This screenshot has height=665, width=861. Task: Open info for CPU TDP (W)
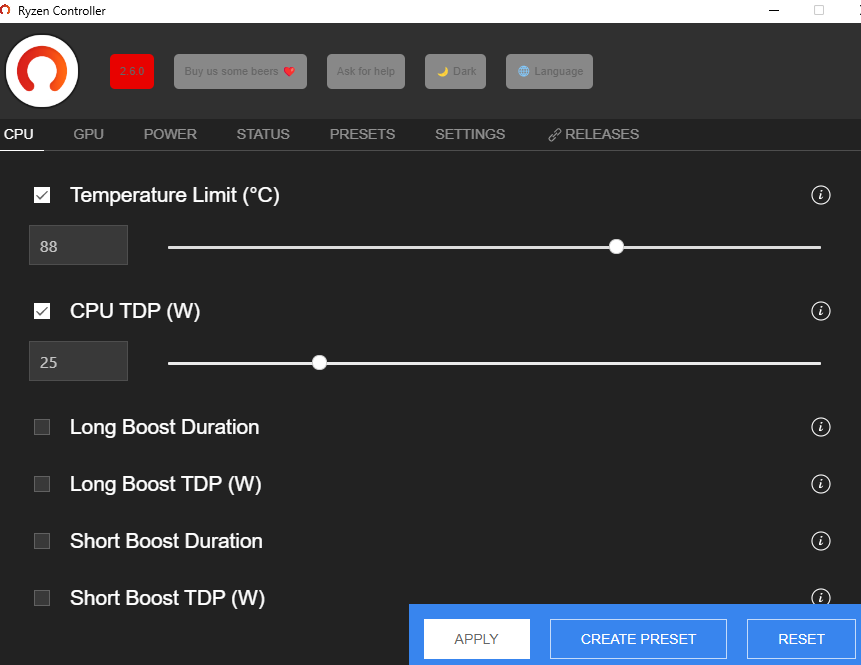(820, 311)
